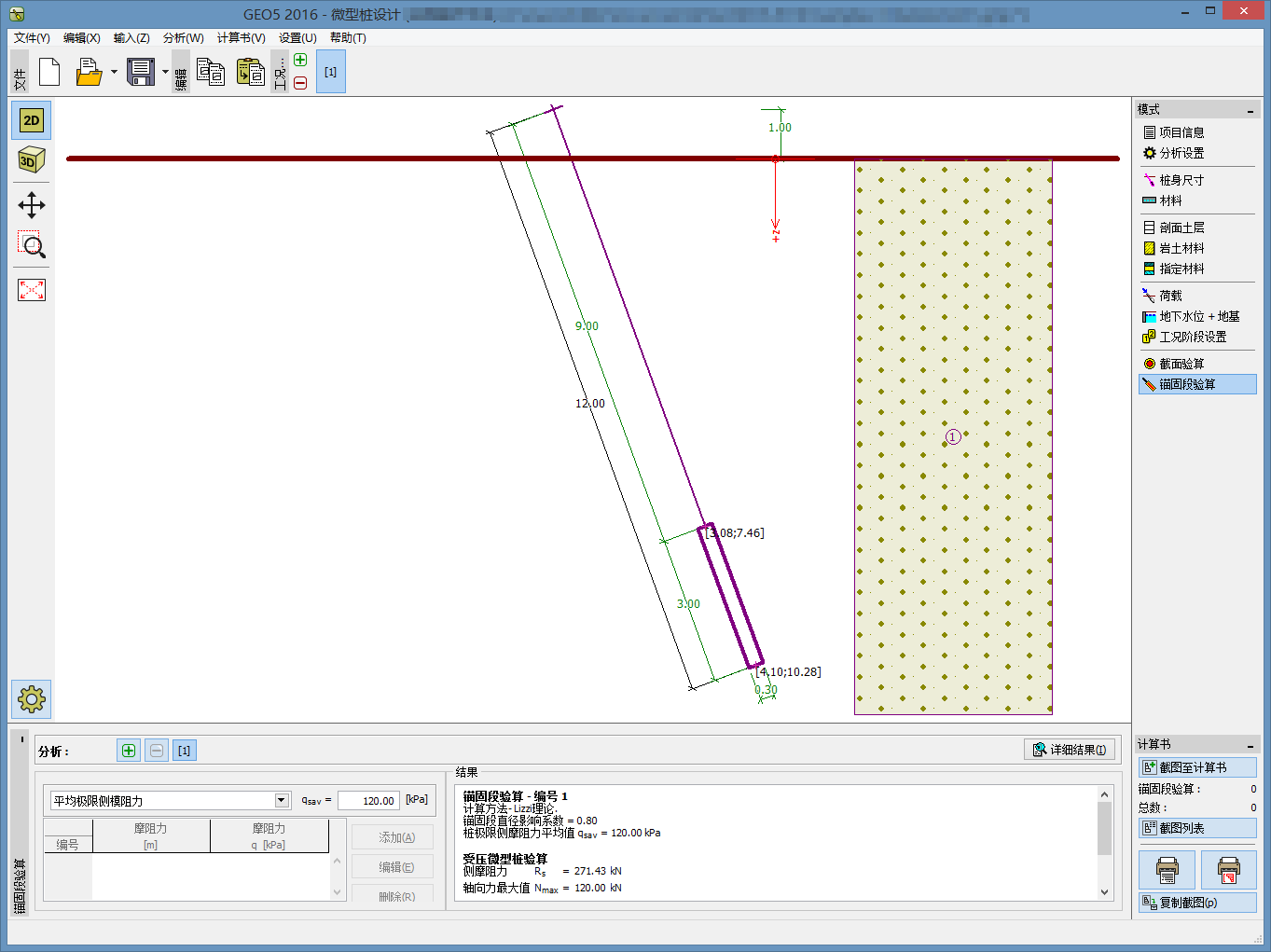1271x952 pixels.
Task: Open the 帮助(T) menu
Action: click(348, 38)
